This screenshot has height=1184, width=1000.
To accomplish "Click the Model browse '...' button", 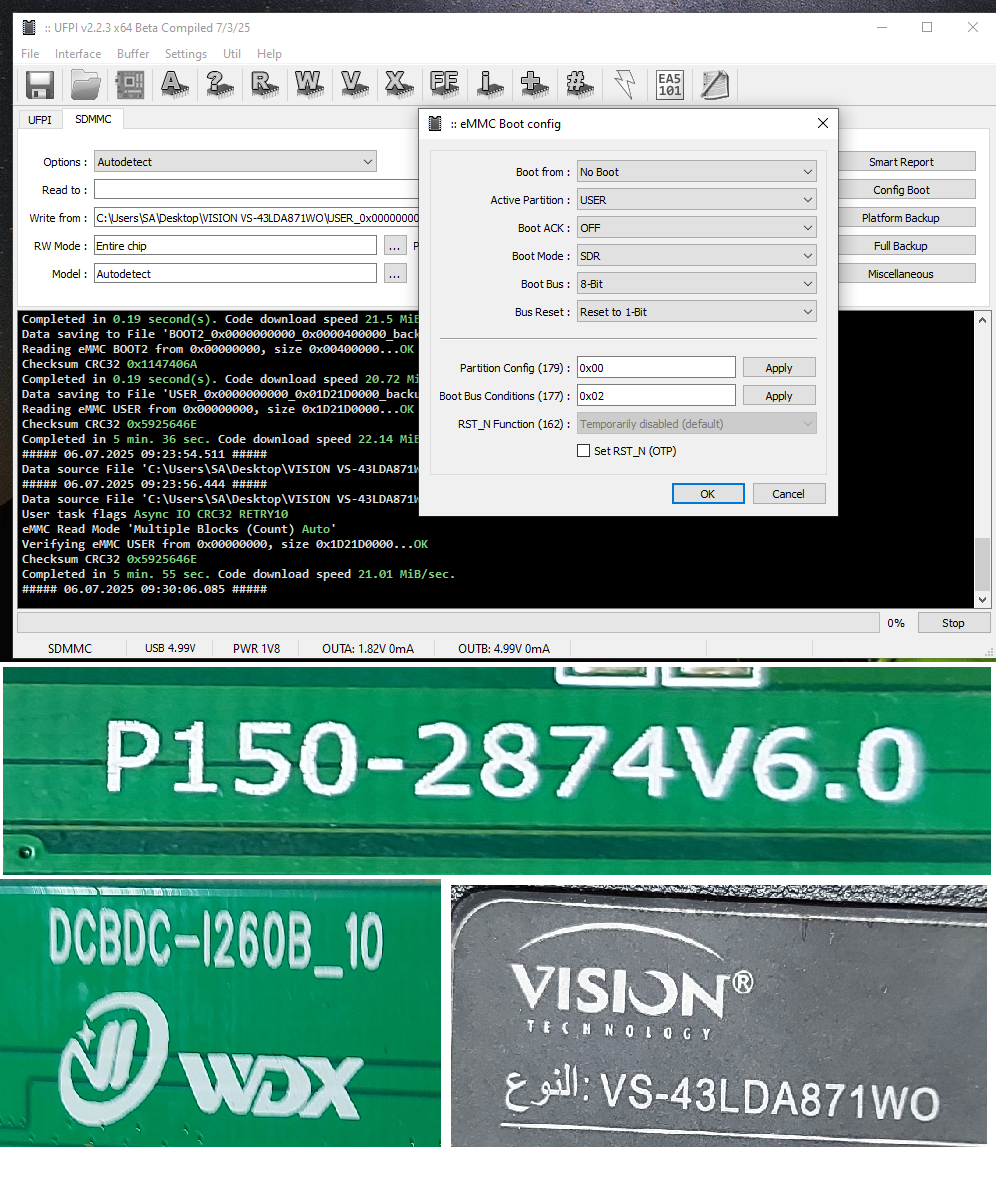I will [395, 273].
